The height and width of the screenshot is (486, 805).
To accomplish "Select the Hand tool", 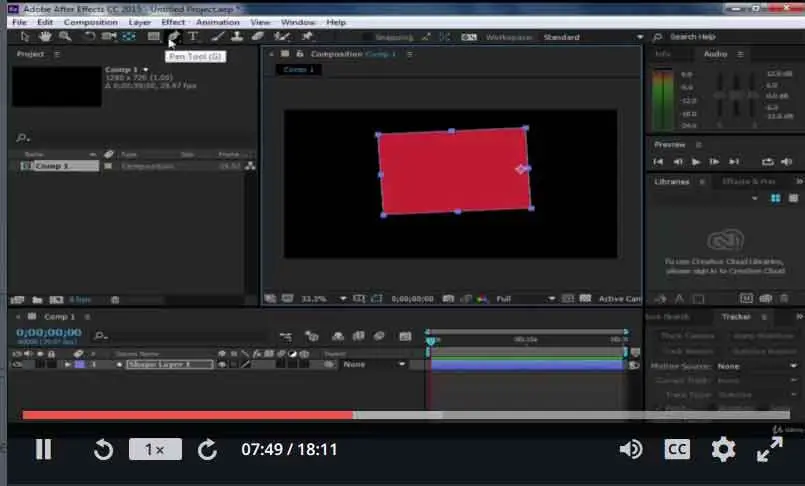I will coord(45,36).
